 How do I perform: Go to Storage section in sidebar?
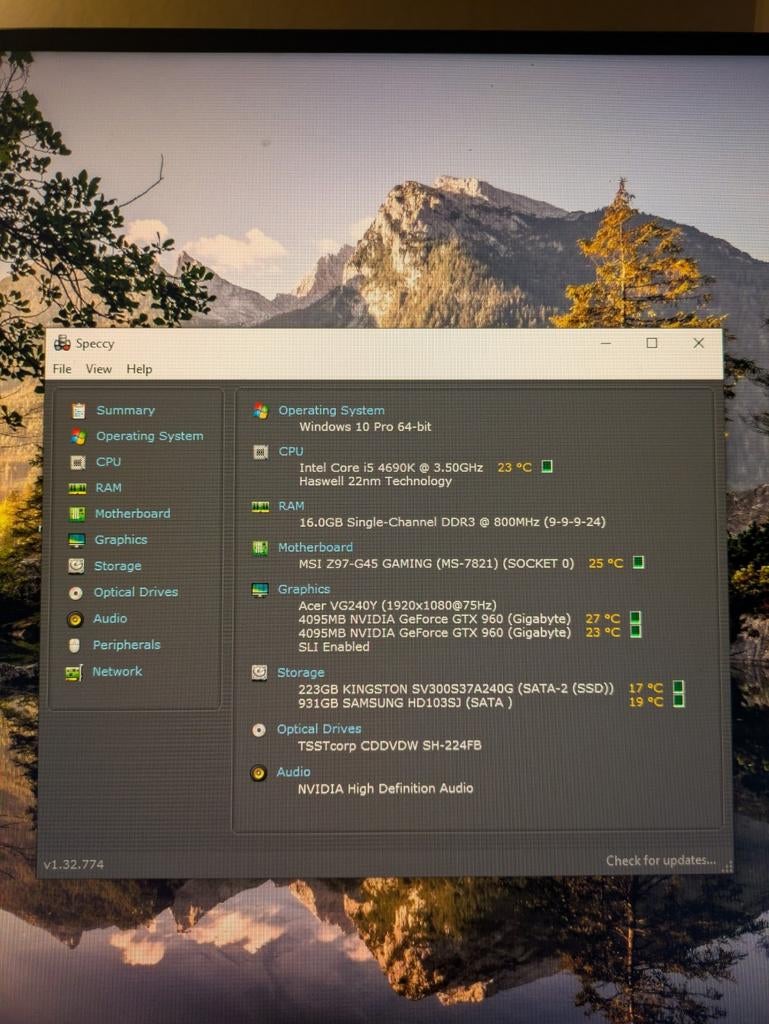tap(118, 566)
